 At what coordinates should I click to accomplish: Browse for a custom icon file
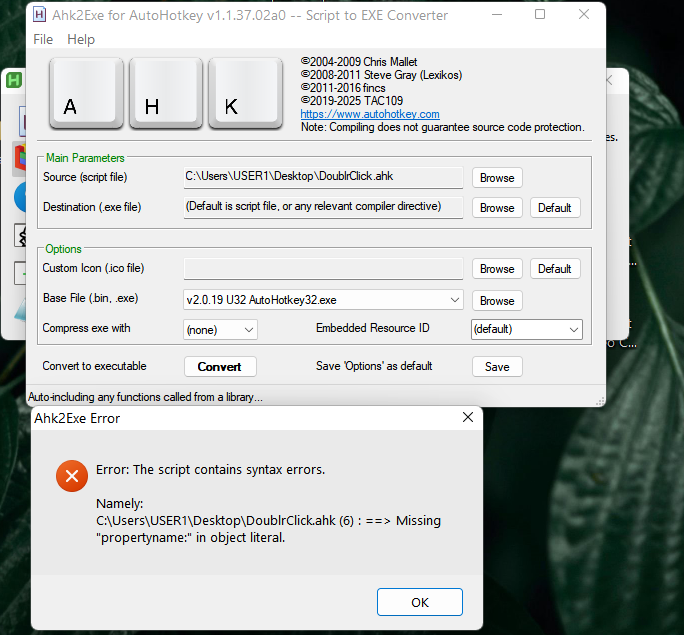coord(497,269)
